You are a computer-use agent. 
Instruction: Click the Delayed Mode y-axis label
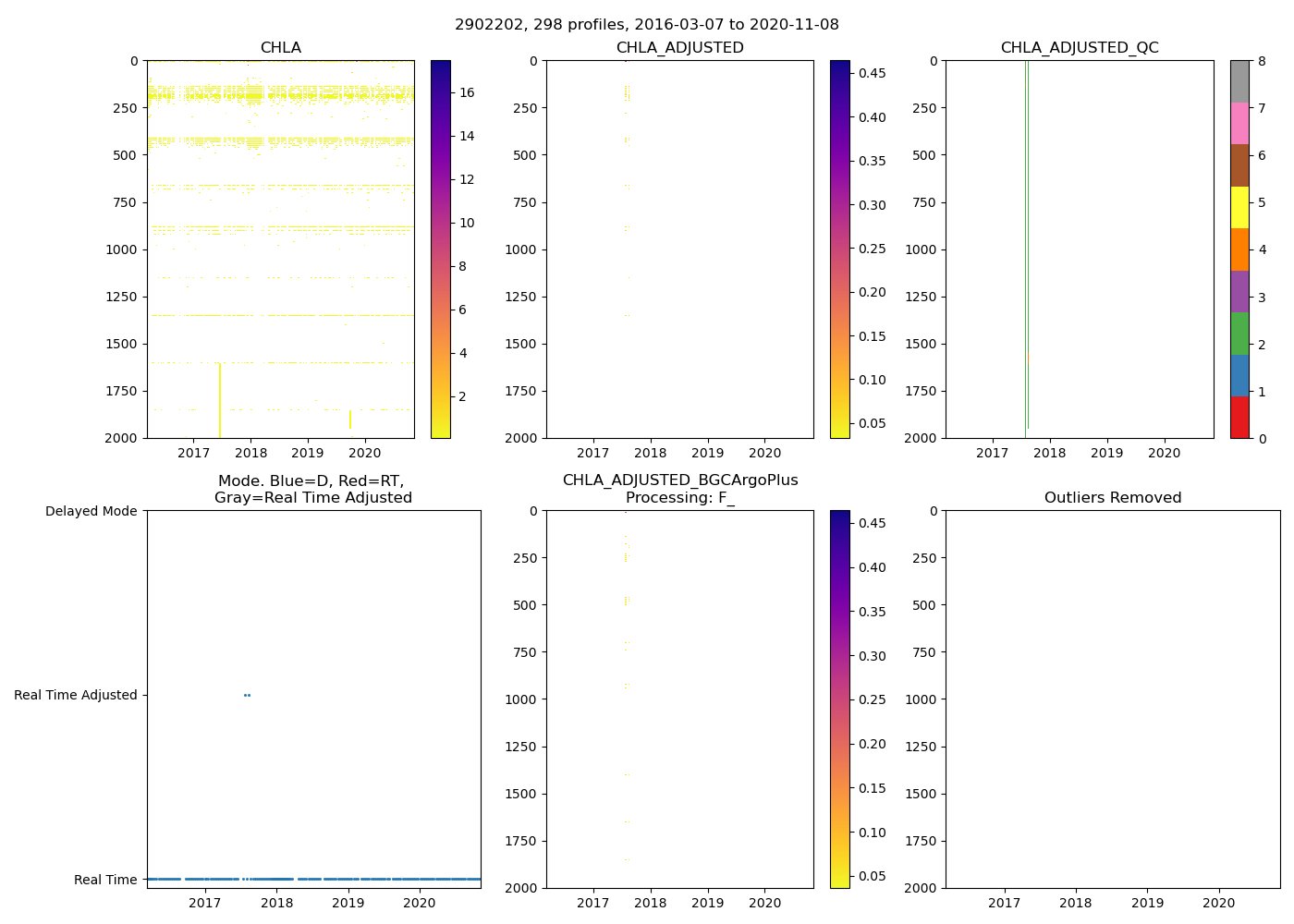pyautogui.click(x=91, y=511)
